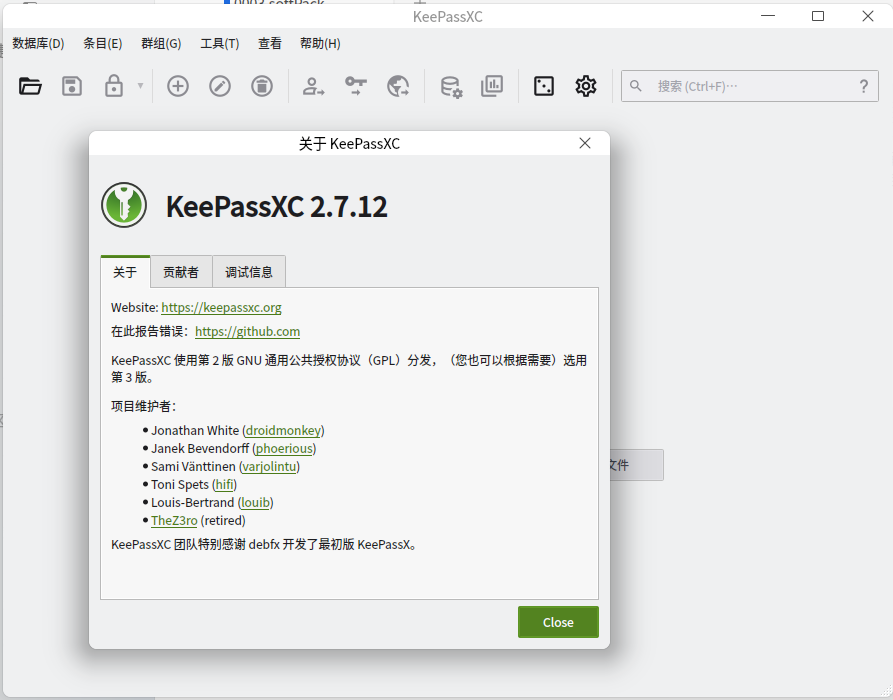Focus the 搜索 (Ctrl+F) search field

coord(749,87)
